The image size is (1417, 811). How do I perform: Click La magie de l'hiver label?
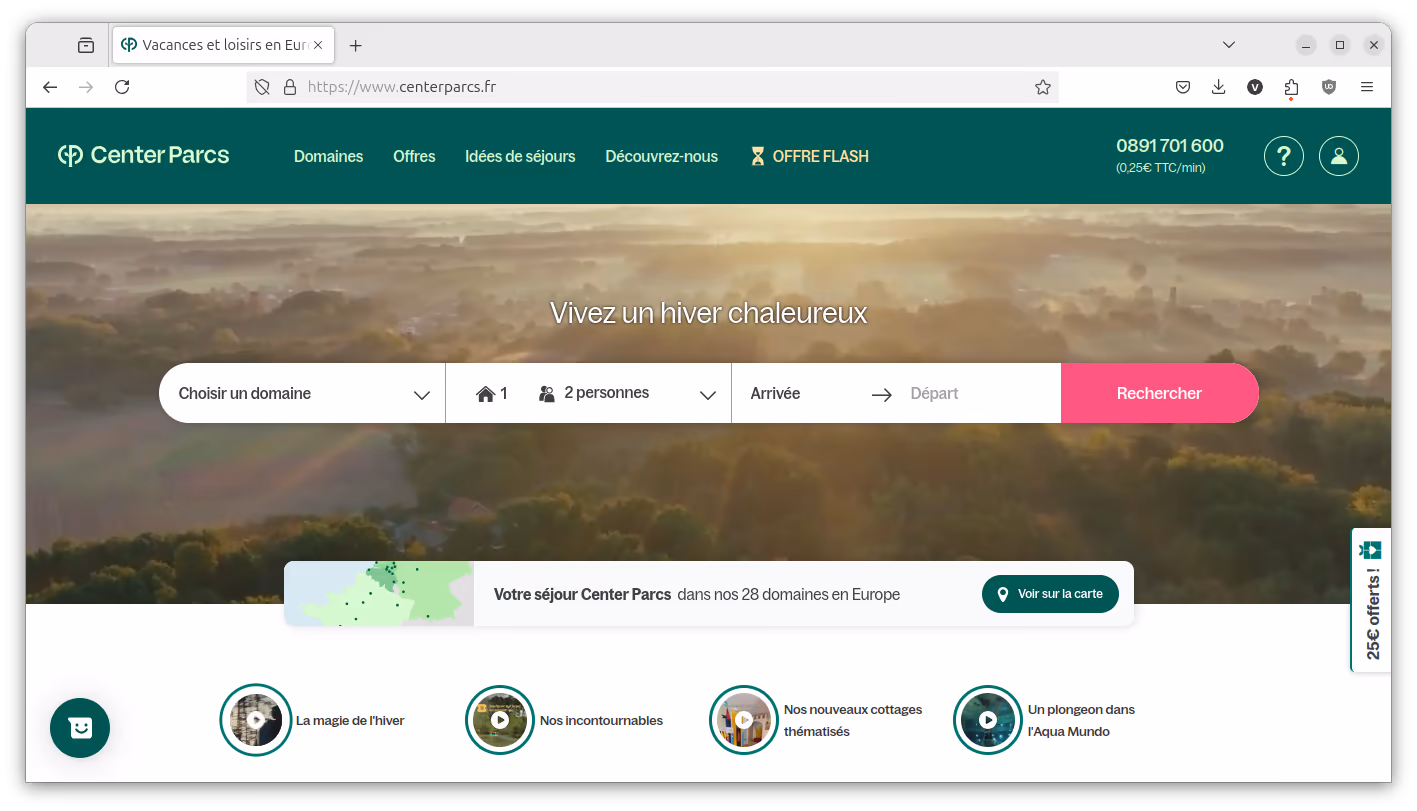tap(350, 720)
